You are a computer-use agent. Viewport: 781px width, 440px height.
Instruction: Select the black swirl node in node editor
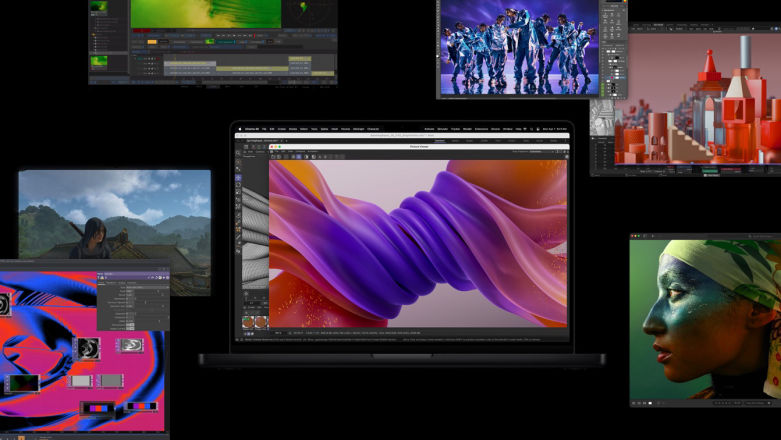[x=89, y=349]
